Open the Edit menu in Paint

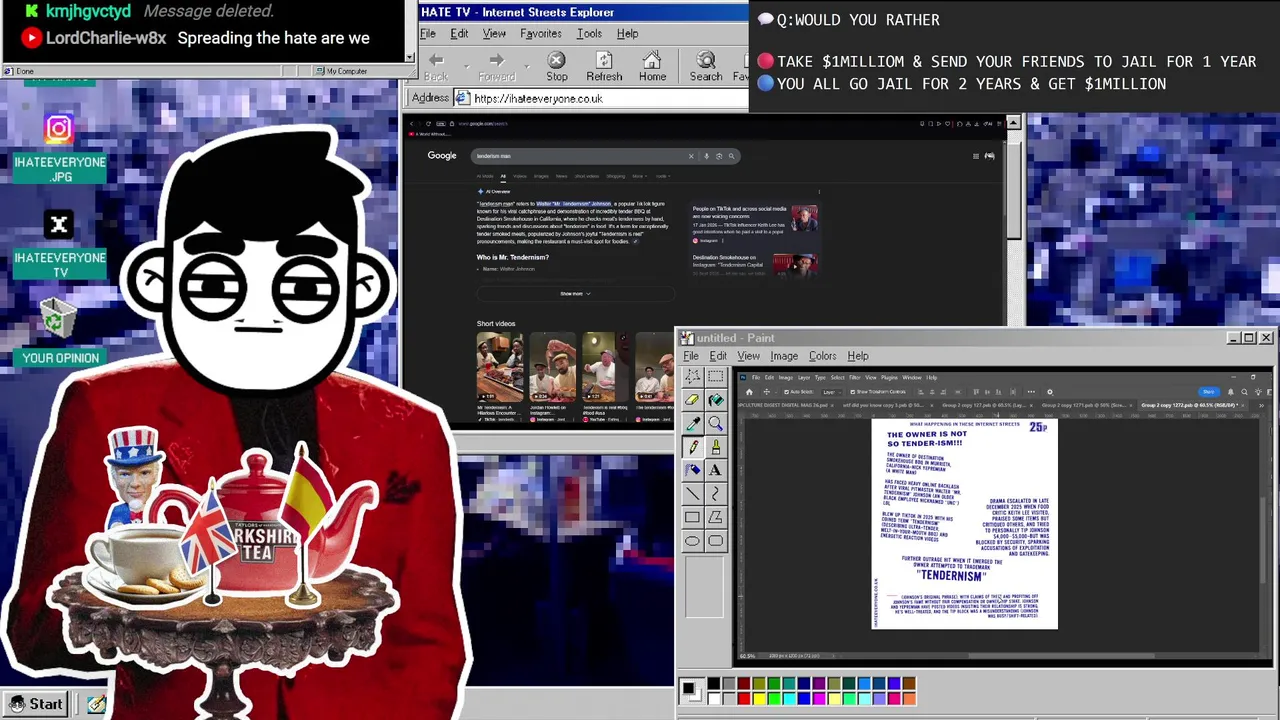tap(718, 356)
